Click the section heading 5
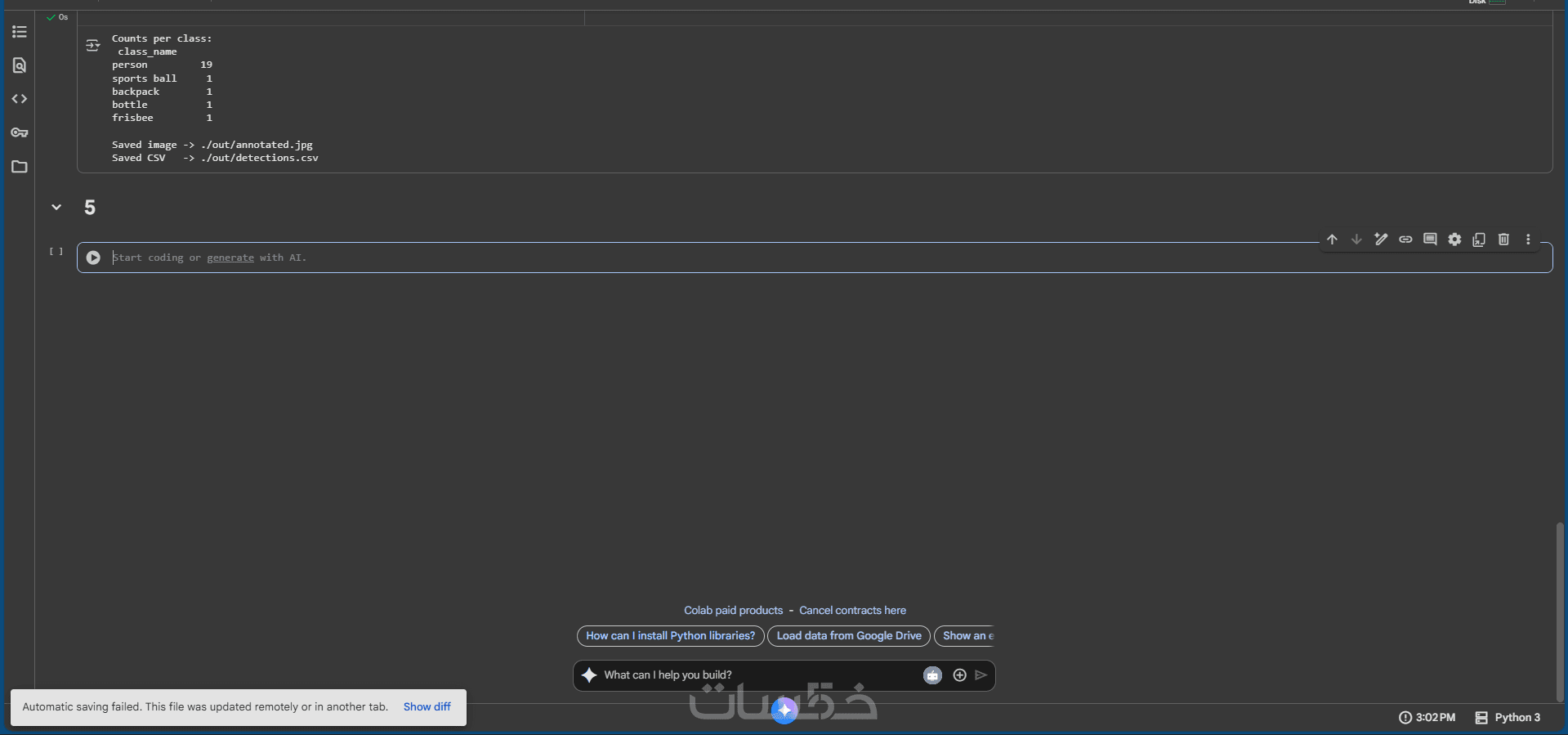Screen dimensions: 1568x735 (x=90, y=208)
